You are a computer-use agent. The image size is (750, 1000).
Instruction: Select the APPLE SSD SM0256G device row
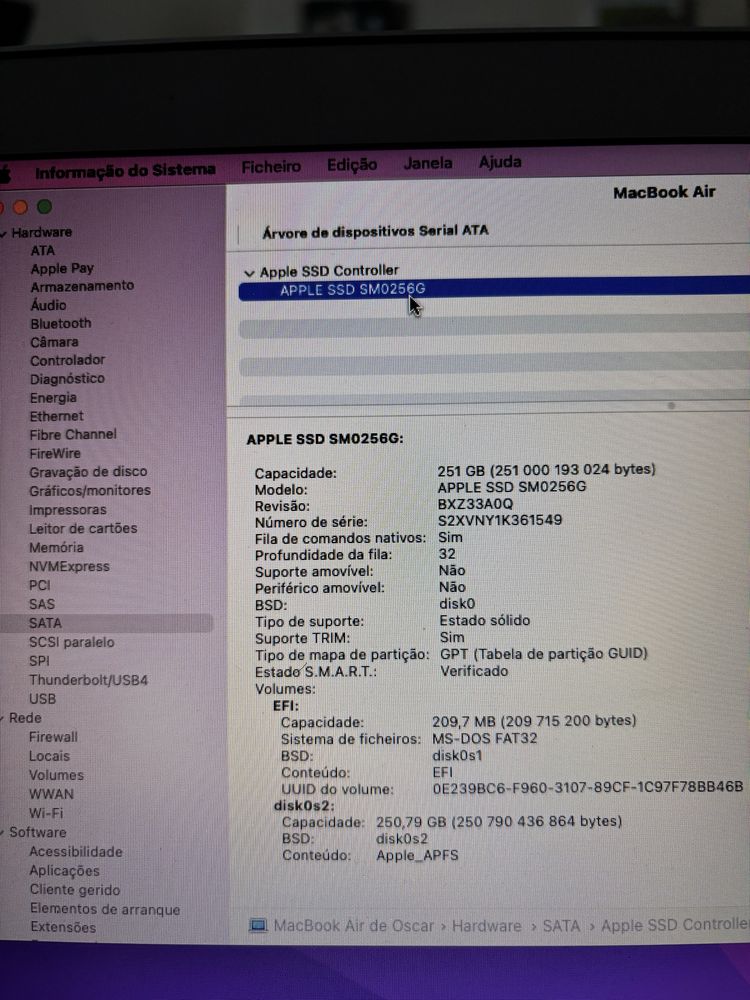coord(494,289)
